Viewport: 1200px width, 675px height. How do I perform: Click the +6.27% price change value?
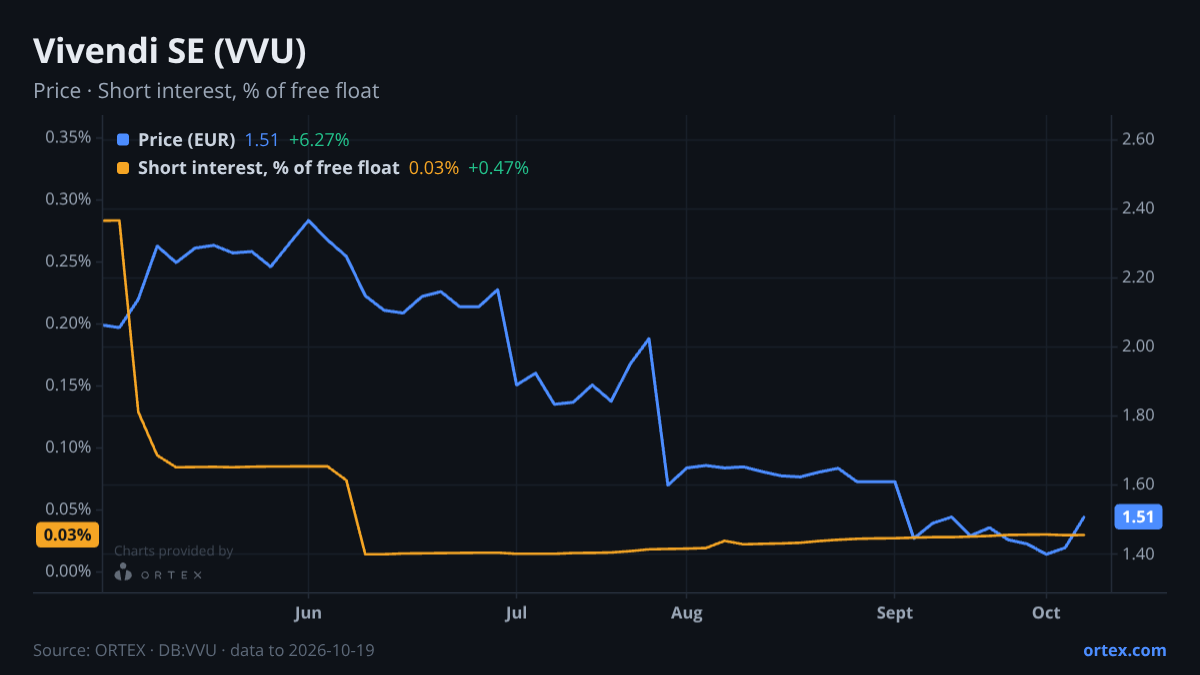tap(319, 140)
